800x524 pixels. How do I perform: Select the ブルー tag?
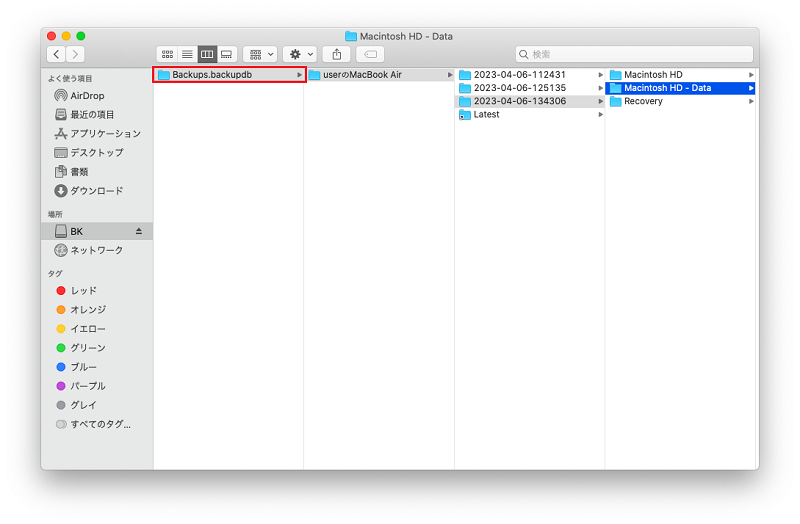97,367
